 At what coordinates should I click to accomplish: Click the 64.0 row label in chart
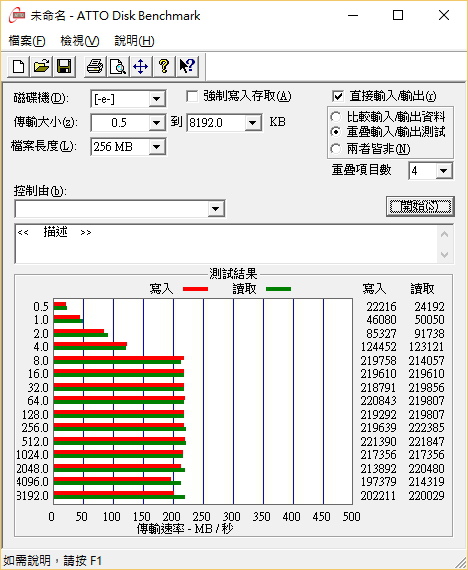point(38,401)
